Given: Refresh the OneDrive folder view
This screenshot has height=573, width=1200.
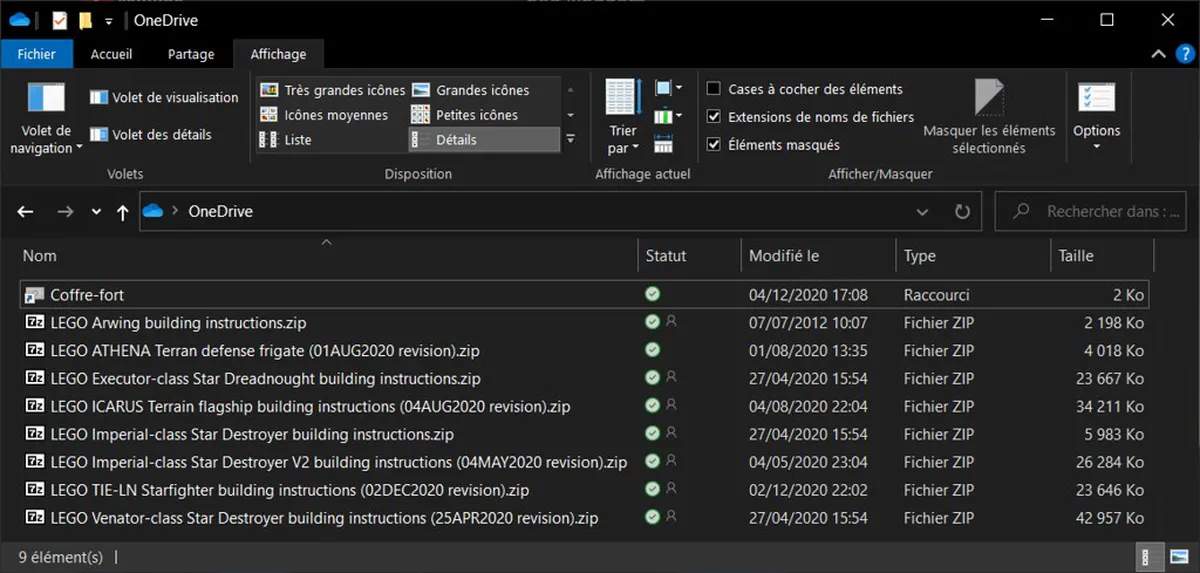Looking at the screenshot, I should click(962, 212).
